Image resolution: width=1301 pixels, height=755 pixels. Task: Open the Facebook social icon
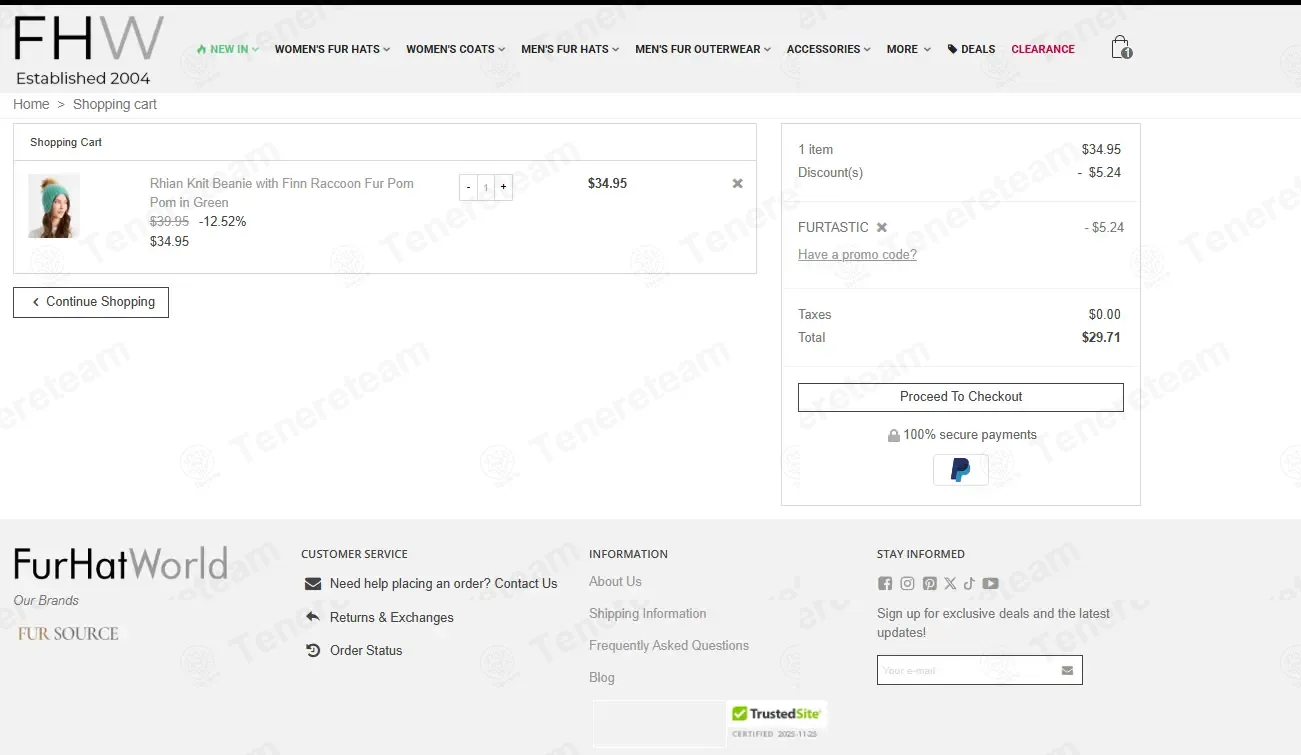[885, 583]
